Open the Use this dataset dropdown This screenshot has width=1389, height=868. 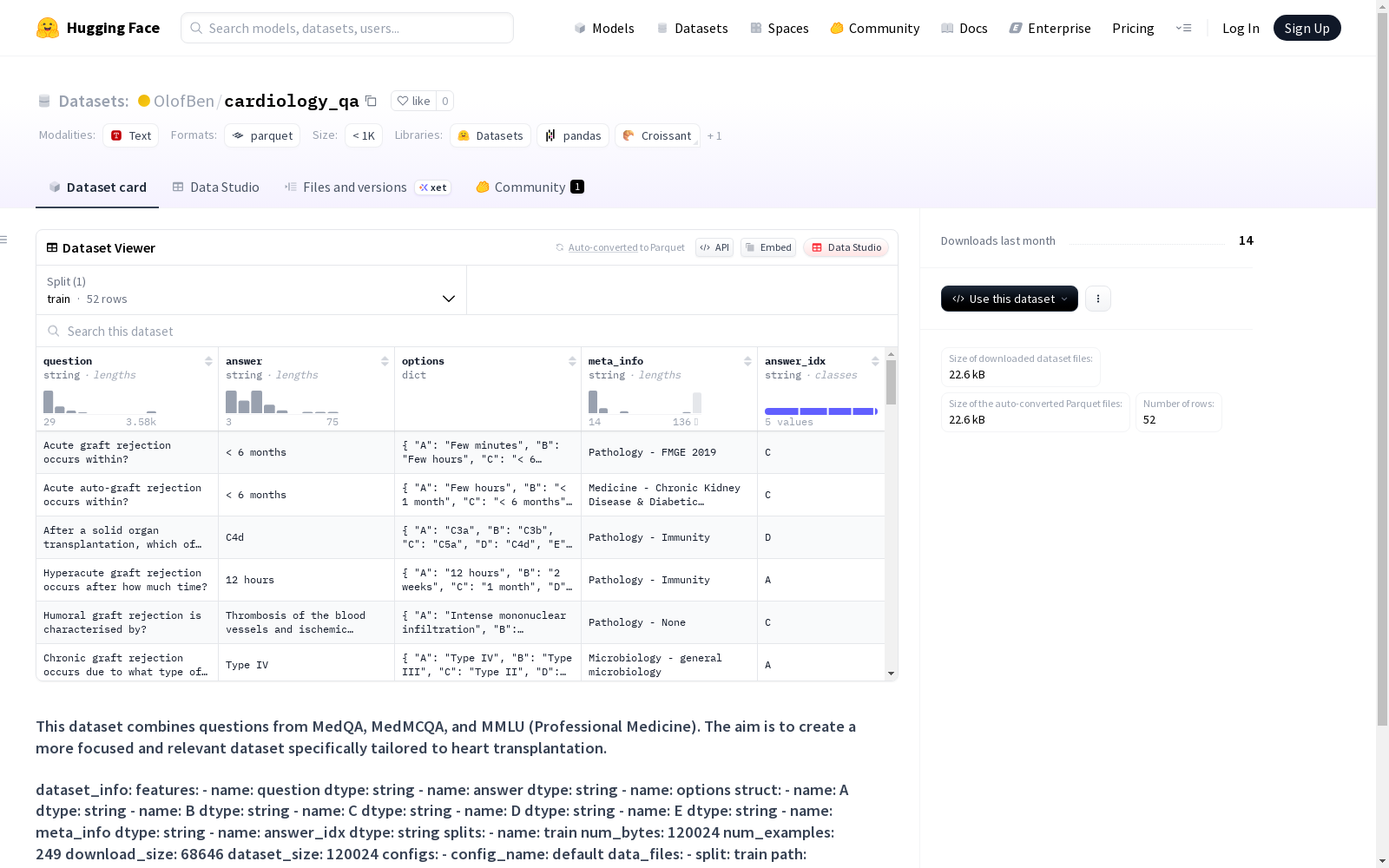pyautogui.click(x=1010, y=299)
